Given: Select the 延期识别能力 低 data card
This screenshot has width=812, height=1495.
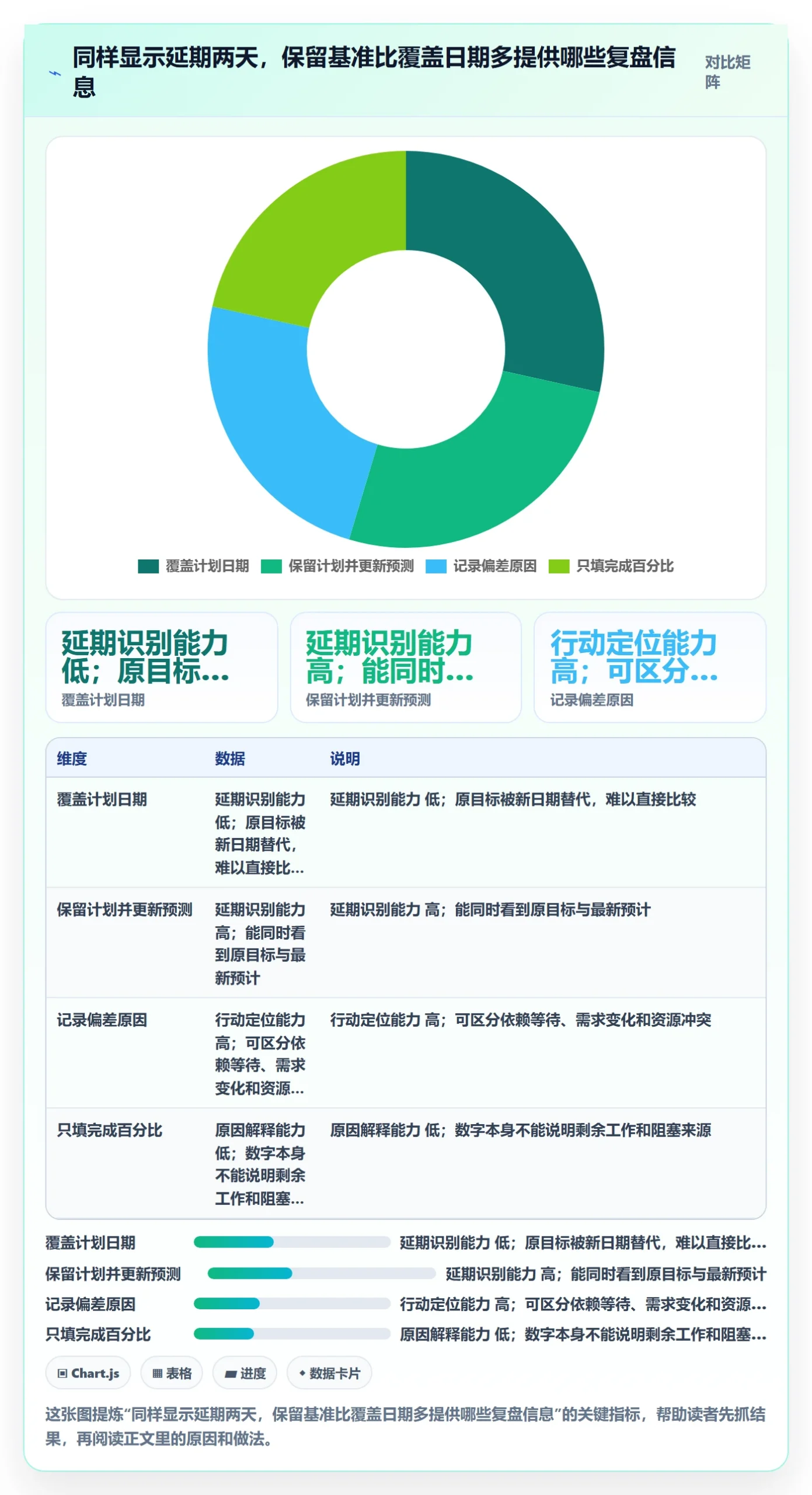Looking at the screenshot, I should pos(162,667).
